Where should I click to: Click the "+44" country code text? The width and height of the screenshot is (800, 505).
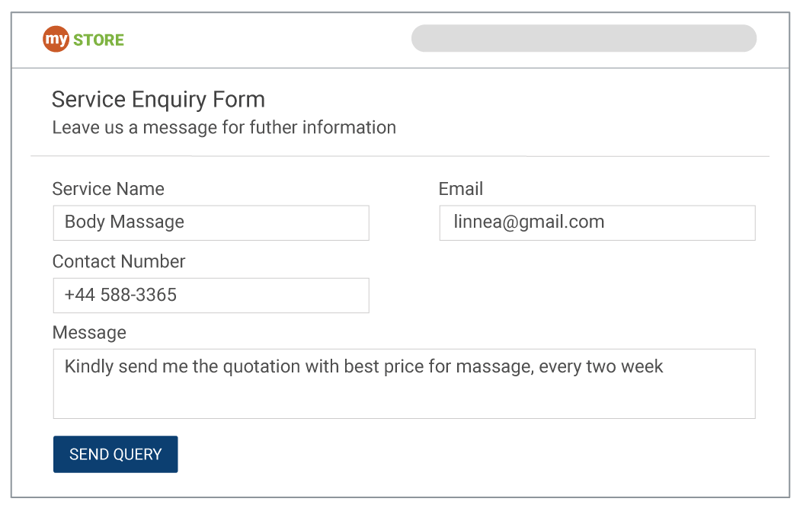pos(79,296)
